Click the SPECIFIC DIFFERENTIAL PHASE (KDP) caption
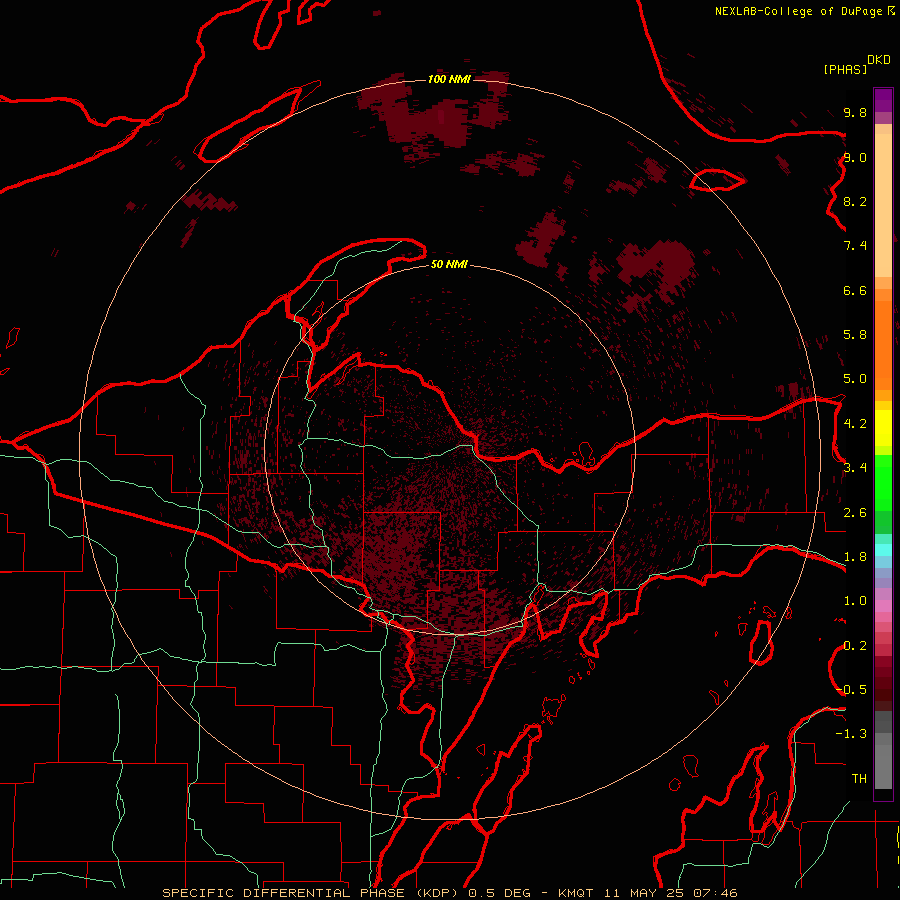The width and height of the screenshot is (900, 900). [x=310, y=893]
